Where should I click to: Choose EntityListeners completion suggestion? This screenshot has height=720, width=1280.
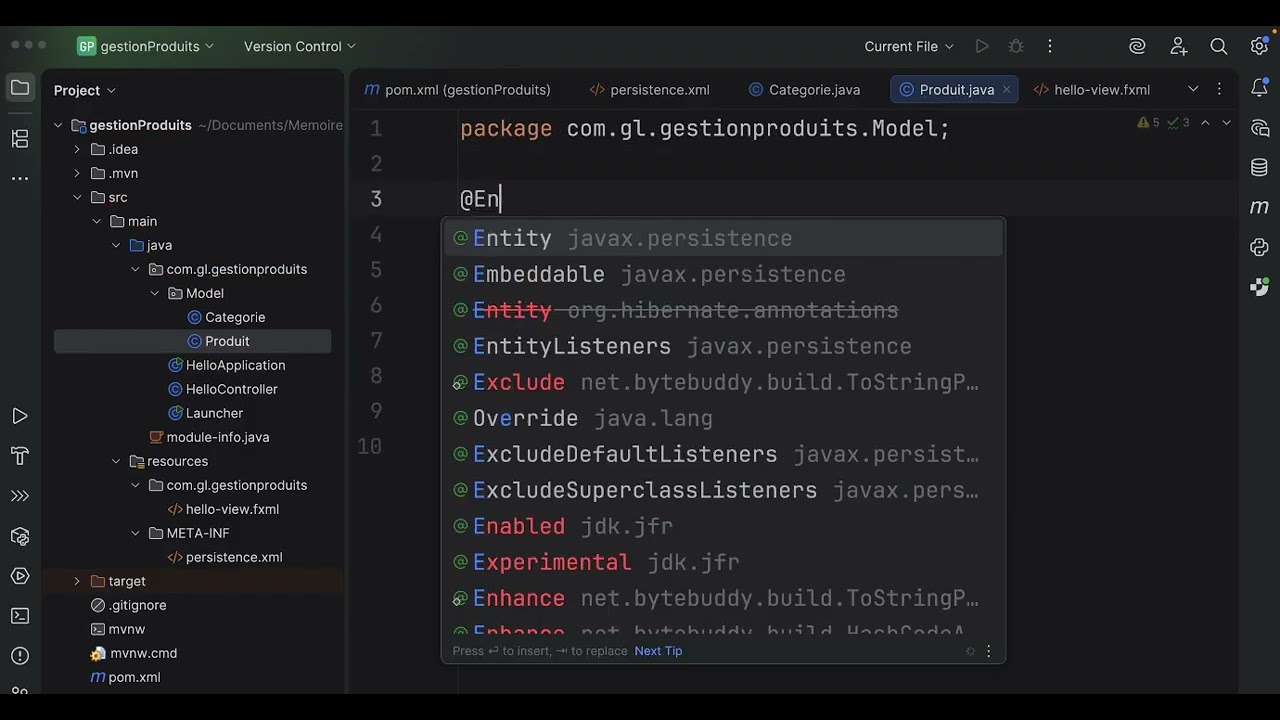(x=723, y=346)
